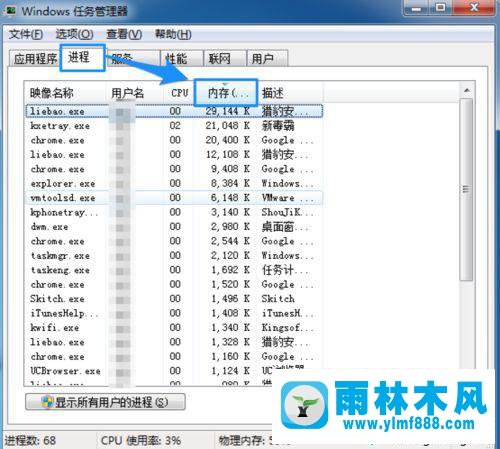Sort by 内存 column header

point(226,93)
